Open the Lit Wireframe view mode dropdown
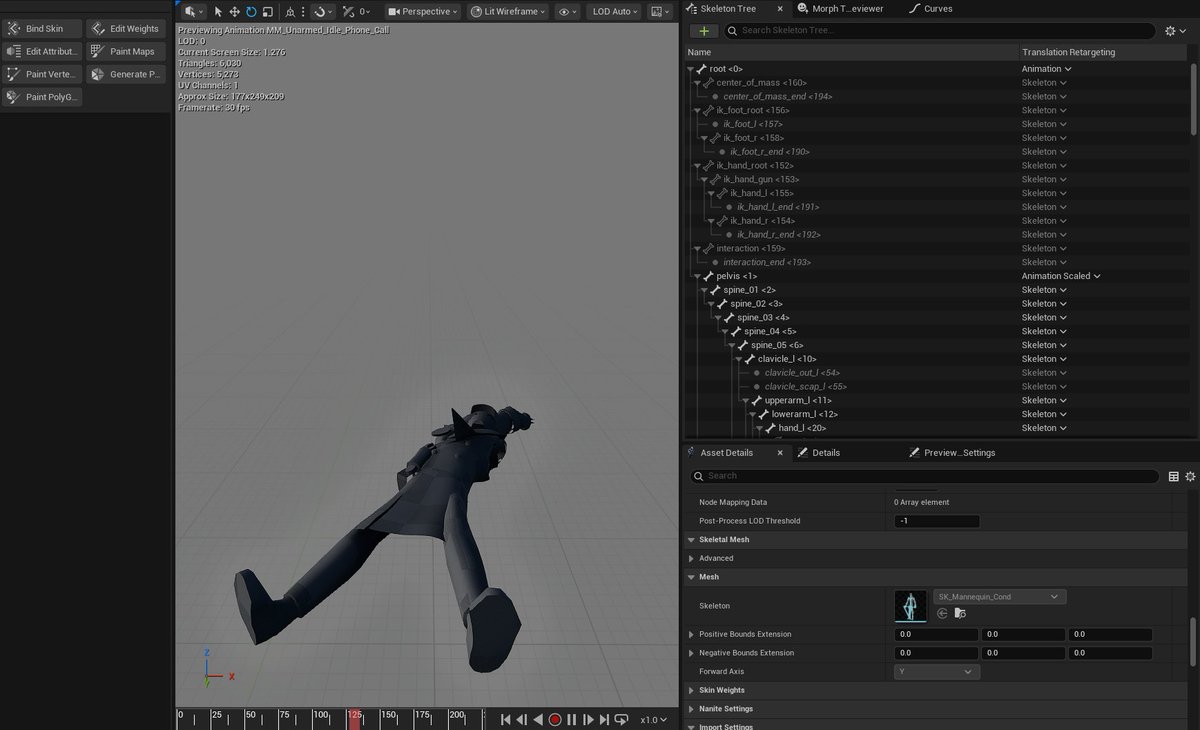 tap(508, 12)
